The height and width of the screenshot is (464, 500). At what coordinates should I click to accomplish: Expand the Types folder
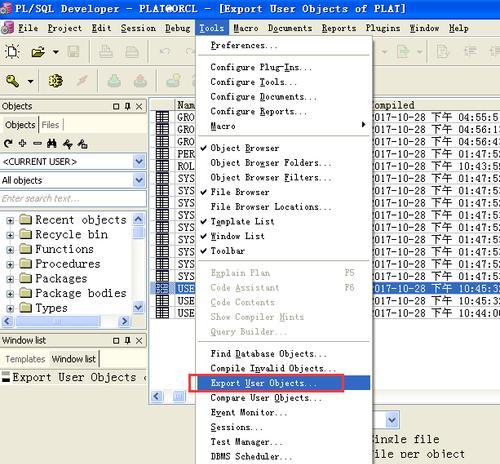[x=10, y=308]
